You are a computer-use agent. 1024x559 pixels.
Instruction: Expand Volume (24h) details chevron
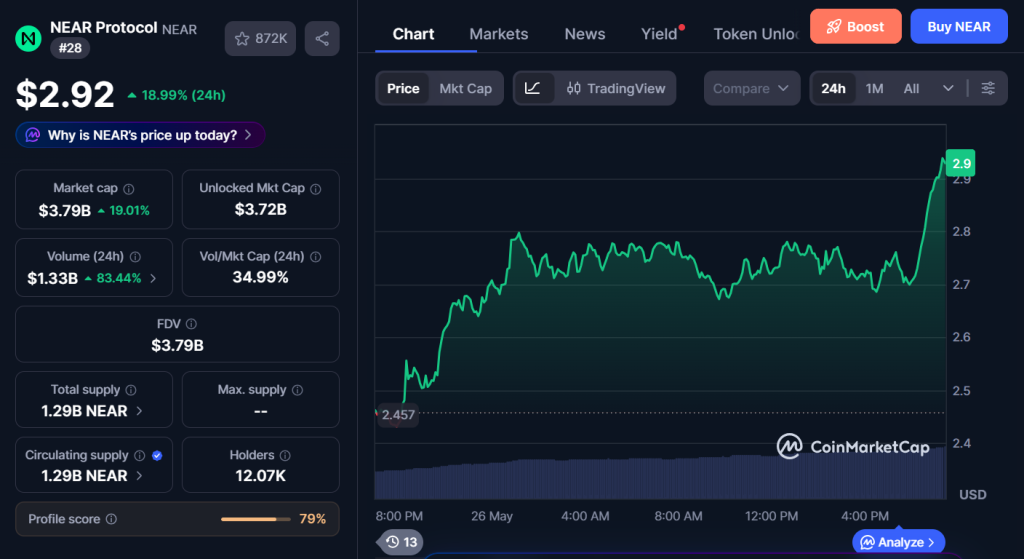pyautogui.click(x=153, y=278)
